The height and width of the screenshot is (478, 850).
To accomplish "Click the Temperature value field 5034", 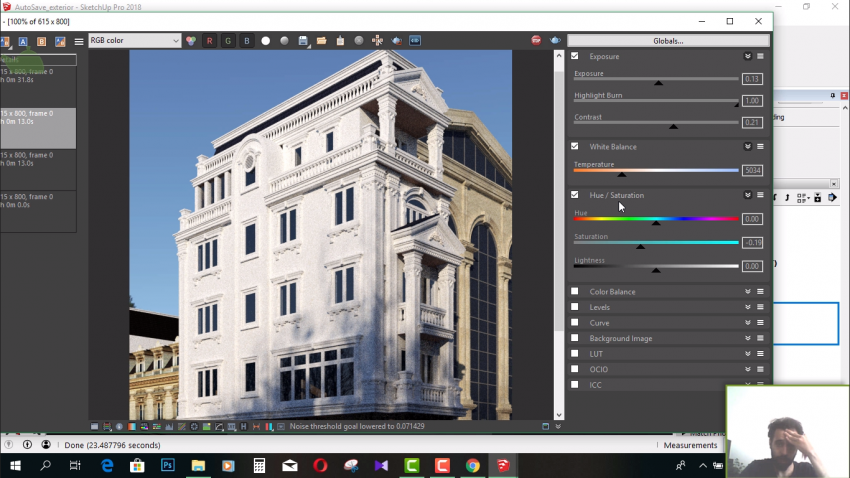I will (752, 170).
